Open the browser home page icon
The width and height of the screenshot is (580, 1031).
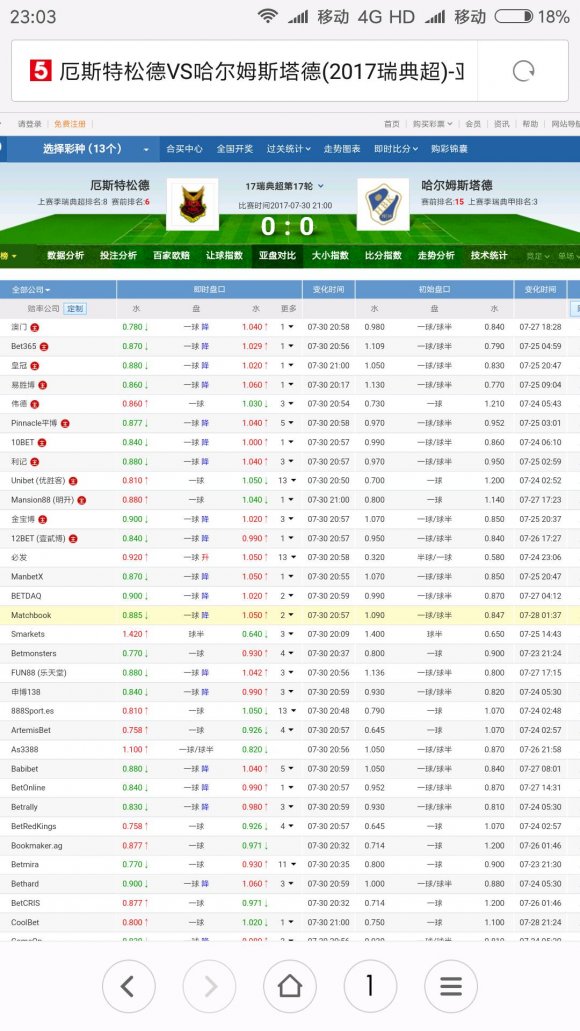click(289, 986)
